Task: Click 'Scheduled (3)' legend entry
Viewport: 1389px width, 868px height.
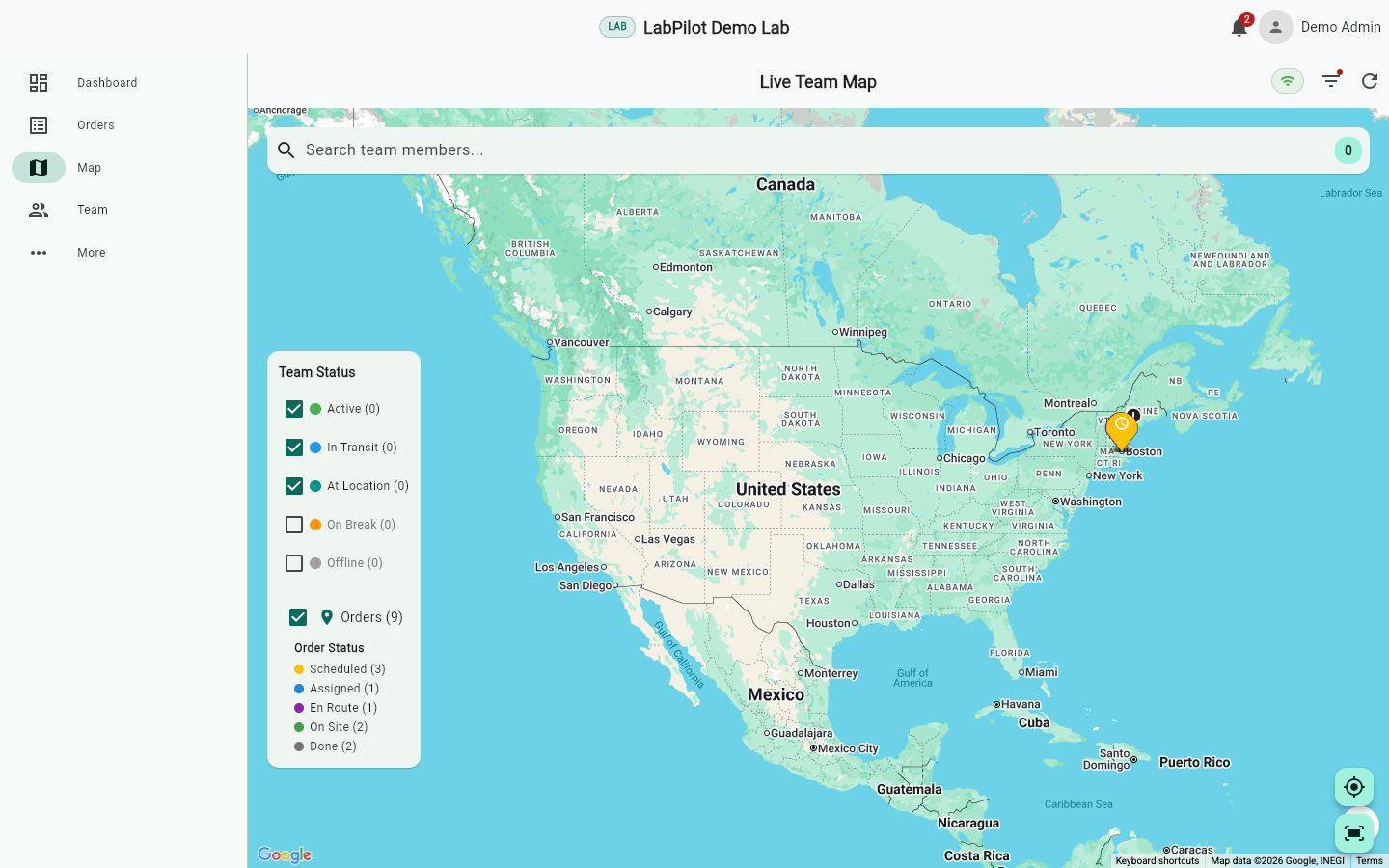Action: click(x=340, y=669)
